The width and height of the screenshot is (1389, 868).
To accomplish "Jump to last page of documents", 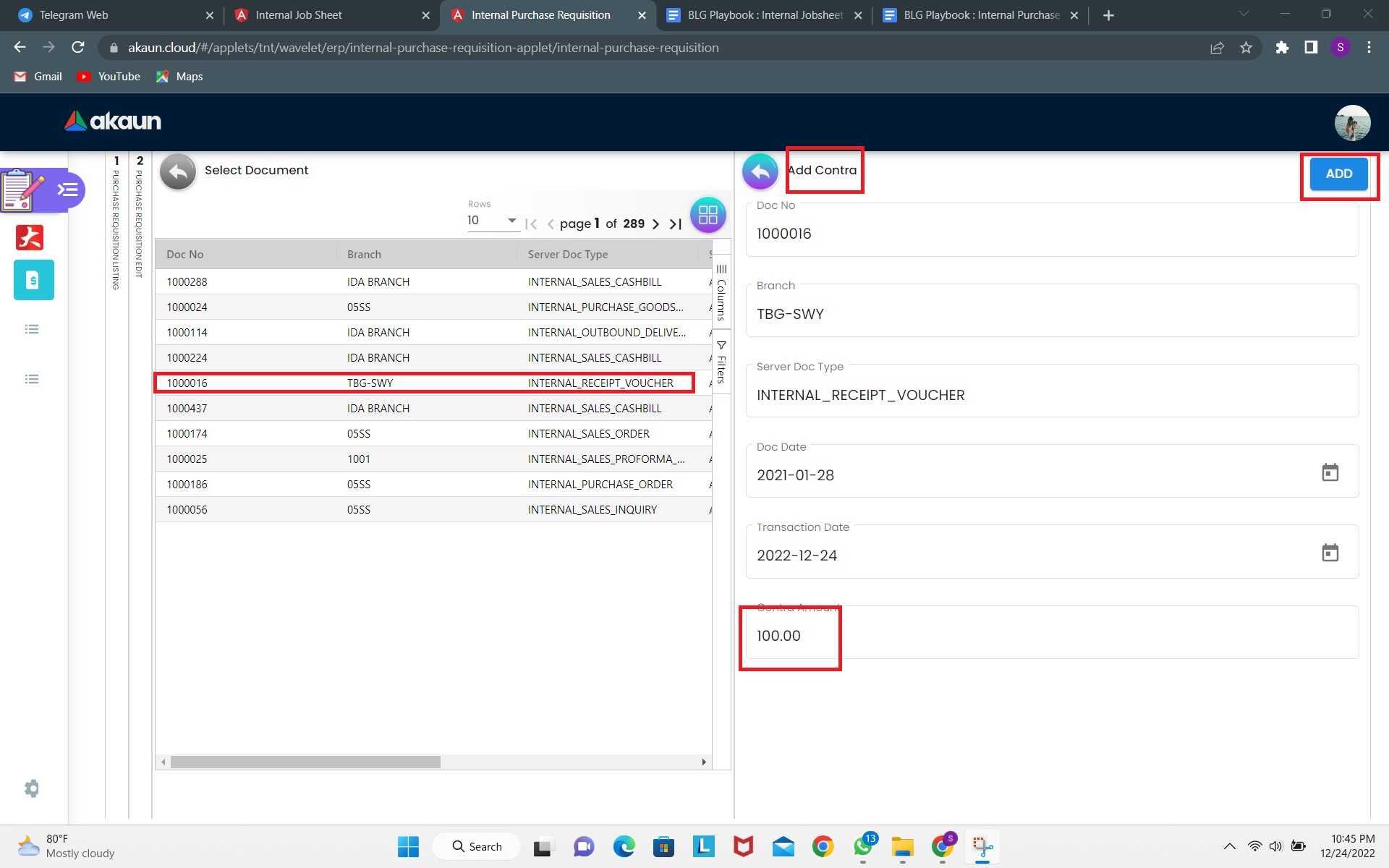I will (676, 224).
